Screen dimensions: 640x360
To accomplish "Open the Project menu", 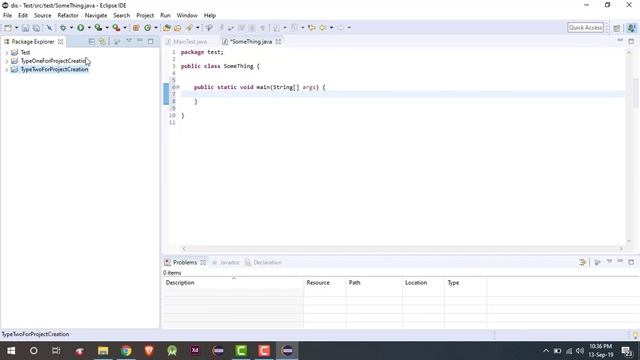I will (x=145, y=15).
